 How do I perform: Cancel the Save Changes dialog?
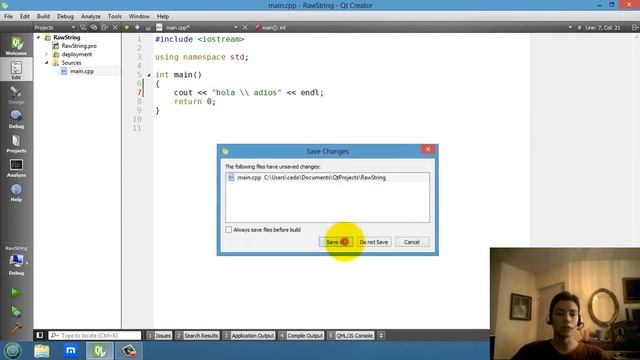pyautogui.click(x=412, y=242)
